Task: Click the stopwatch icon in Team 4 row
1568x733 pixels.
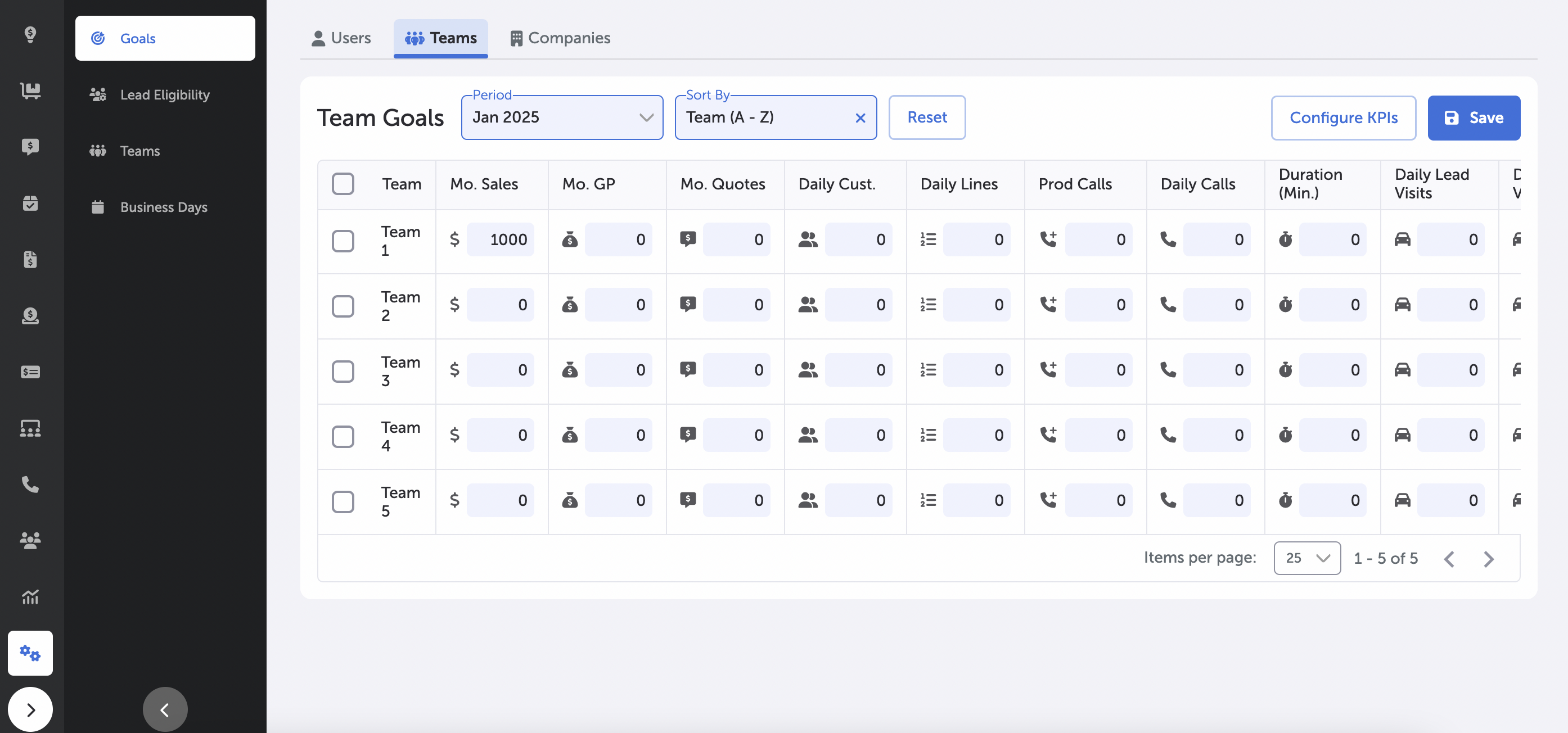Action: [1285, 435]
